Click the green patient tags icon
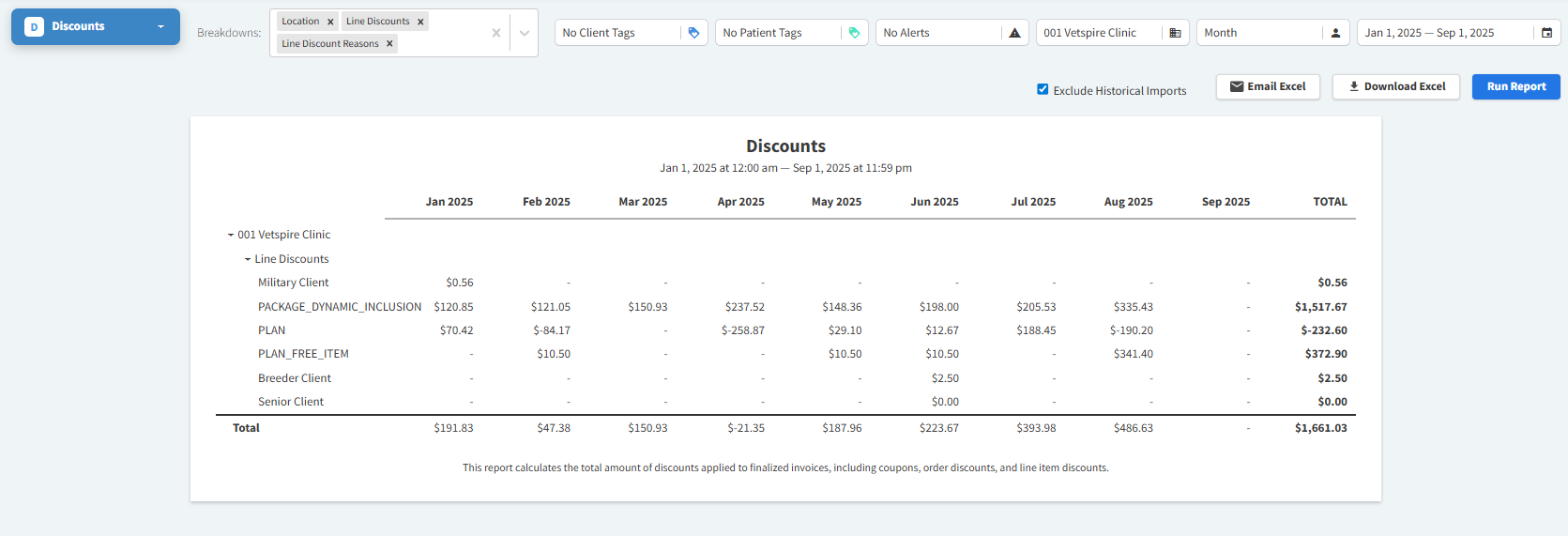The height and width of the screenshot is (536, 1568). (854, 33)
